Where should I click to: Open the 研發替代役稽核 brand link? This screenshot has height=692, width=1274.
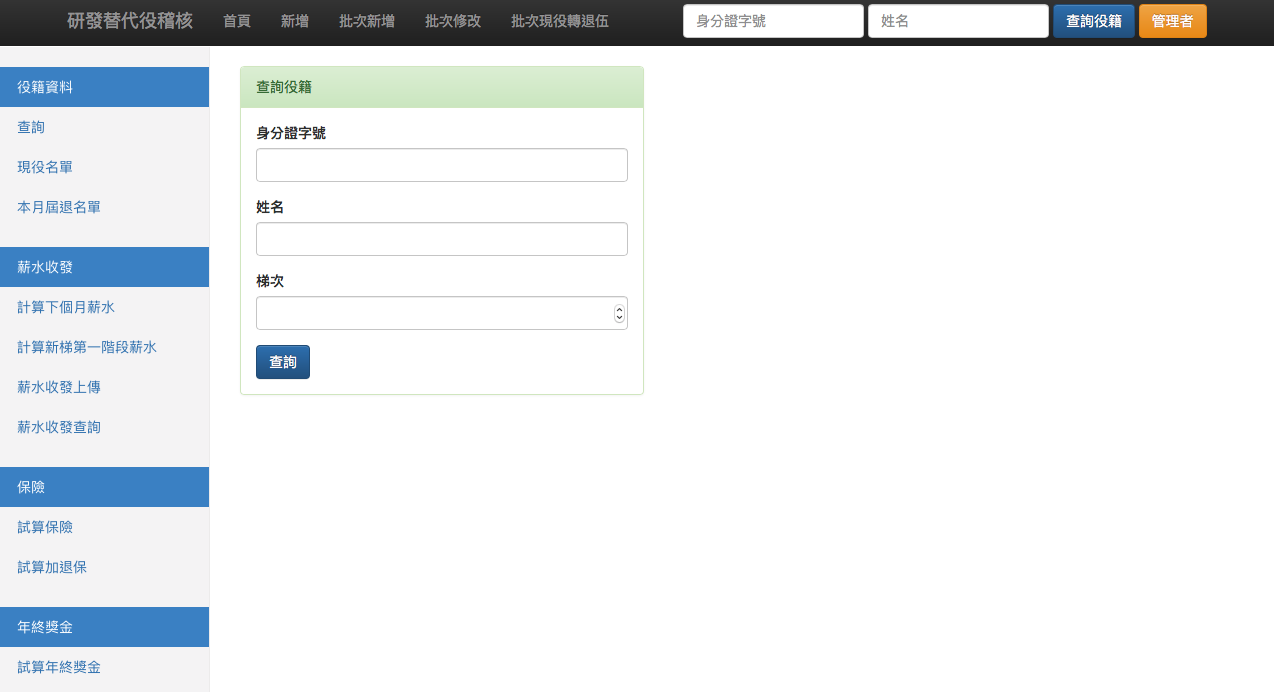[x=130, y=21]
